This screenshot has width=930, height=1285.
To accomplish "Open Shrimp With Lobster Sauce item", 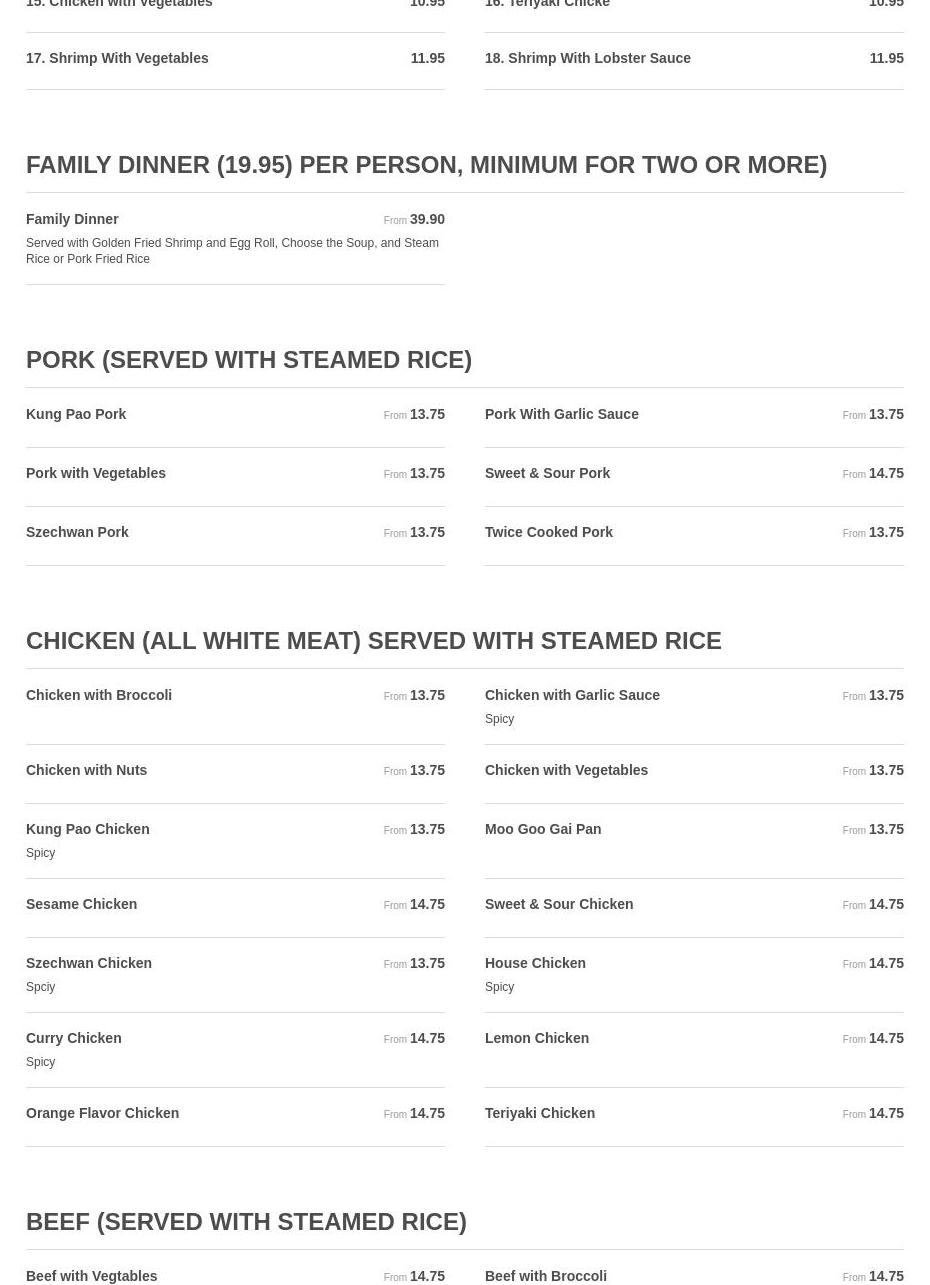I will coord(694,61).
